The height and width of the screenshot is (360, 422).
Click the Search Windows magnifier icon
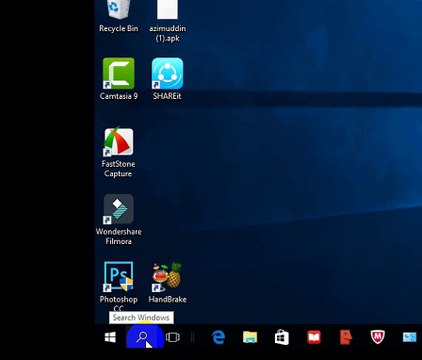point(142,337)
